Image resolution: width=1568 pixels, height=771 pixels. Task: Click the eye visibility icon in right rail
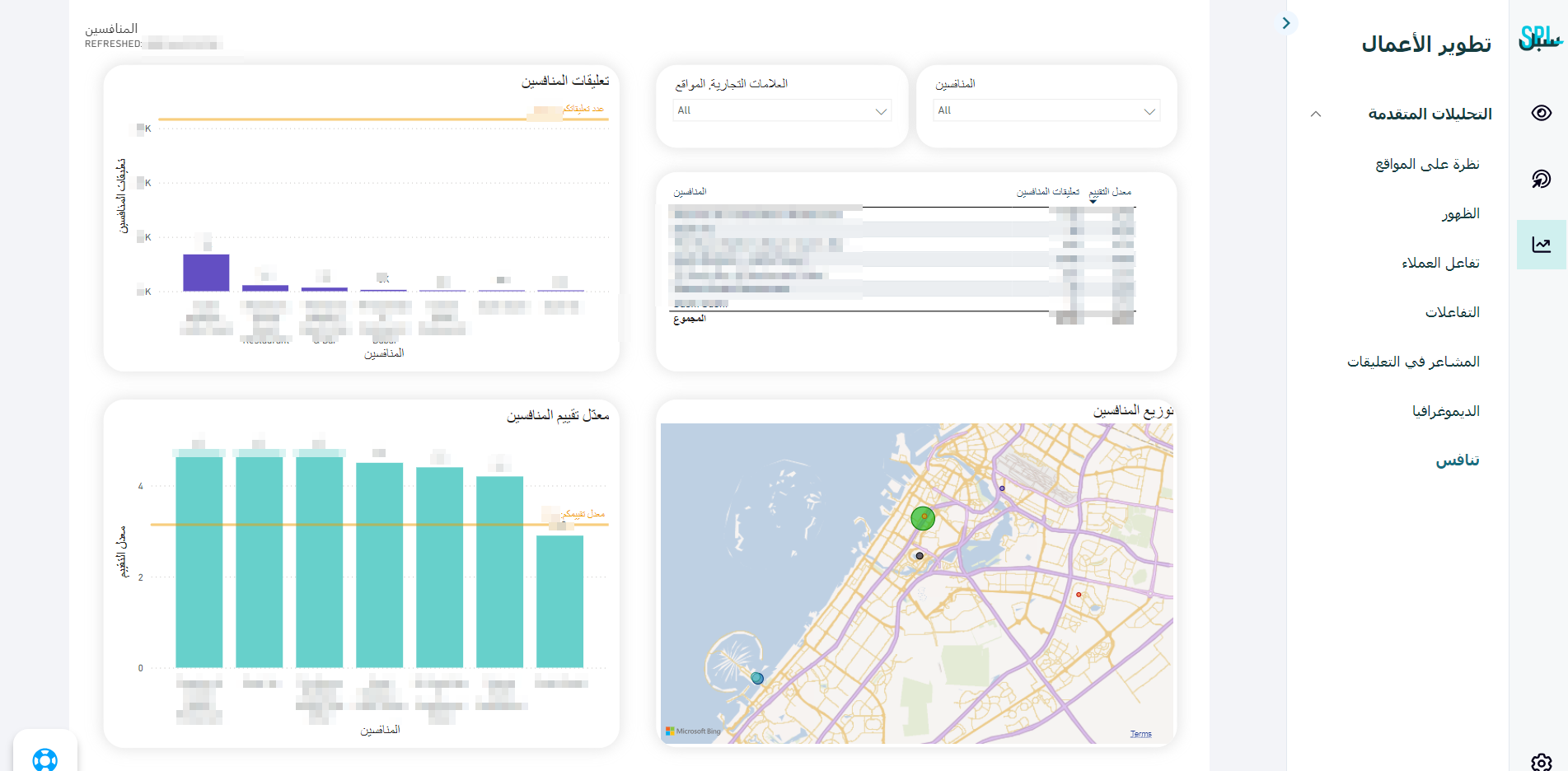click(x=1541, y=113)
